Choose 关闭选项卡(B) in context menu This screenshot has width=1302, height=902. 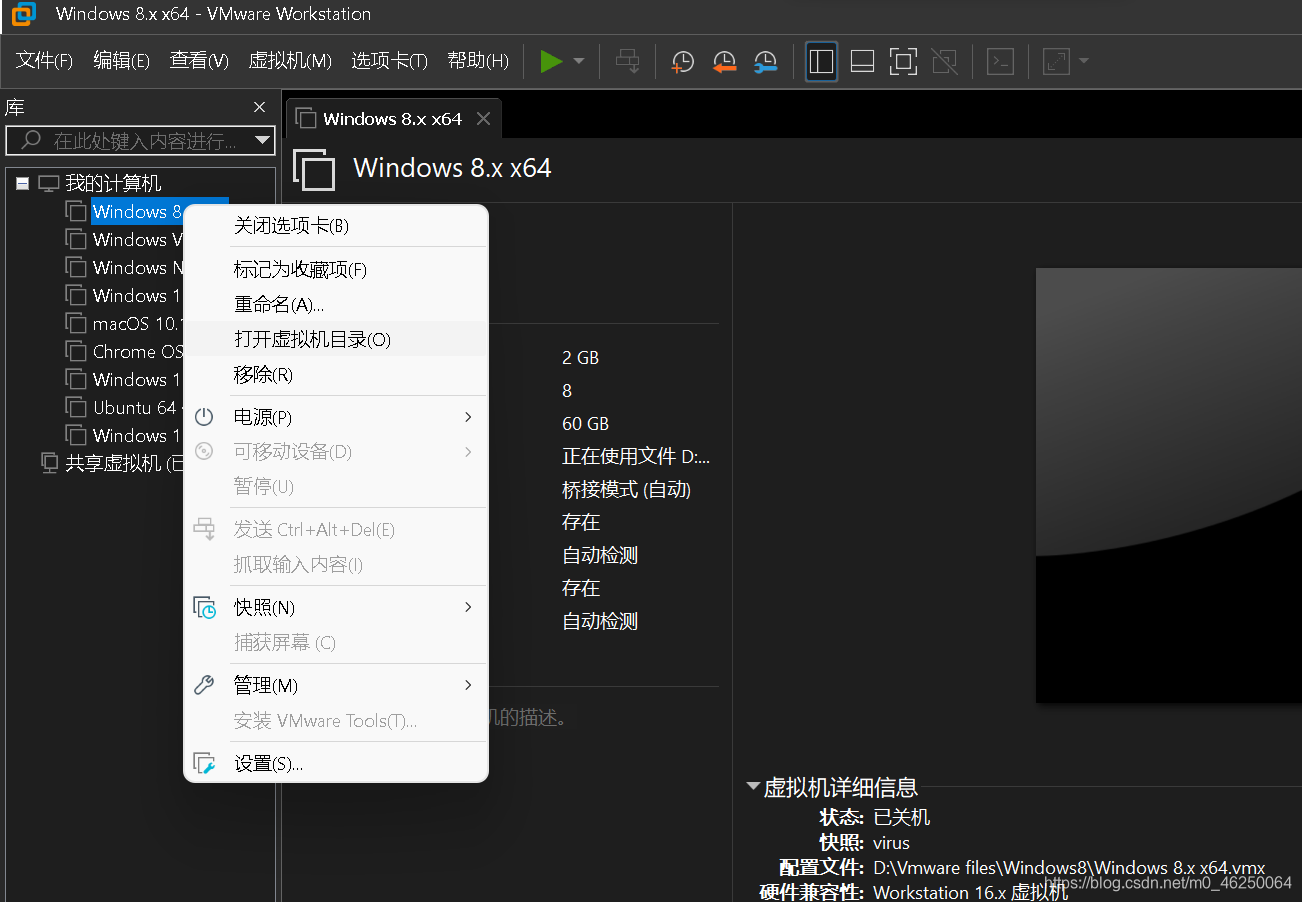(336, 226)
